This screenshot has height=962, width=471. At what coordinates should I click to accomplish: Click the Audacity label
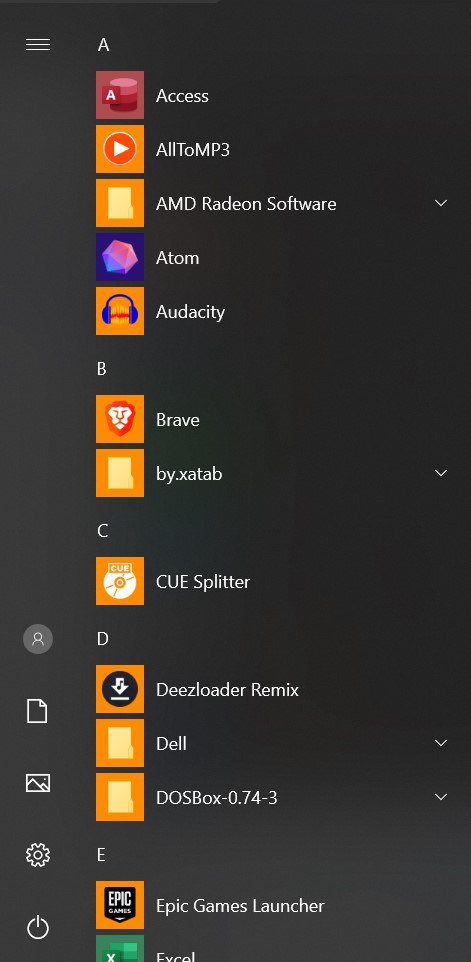click(190, 312)
